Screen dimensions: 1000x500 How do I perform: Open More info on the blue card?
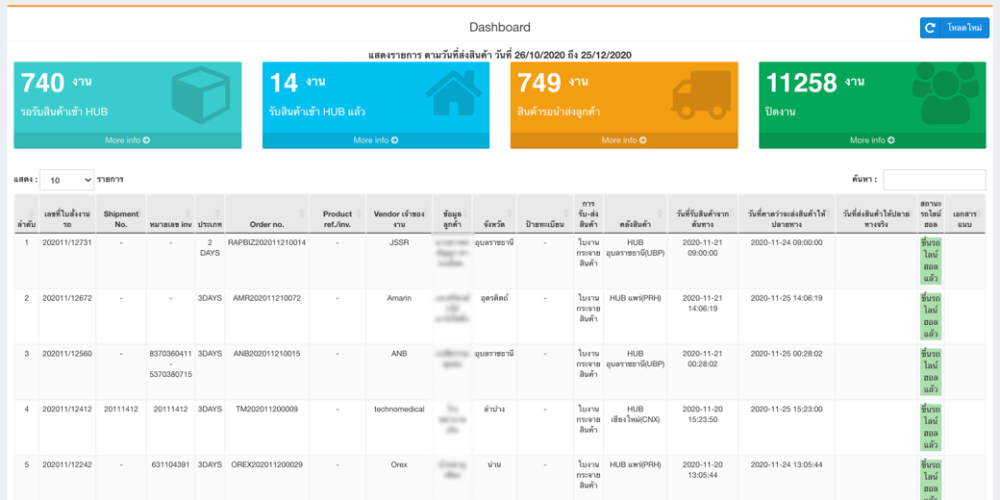click(376, 141)
